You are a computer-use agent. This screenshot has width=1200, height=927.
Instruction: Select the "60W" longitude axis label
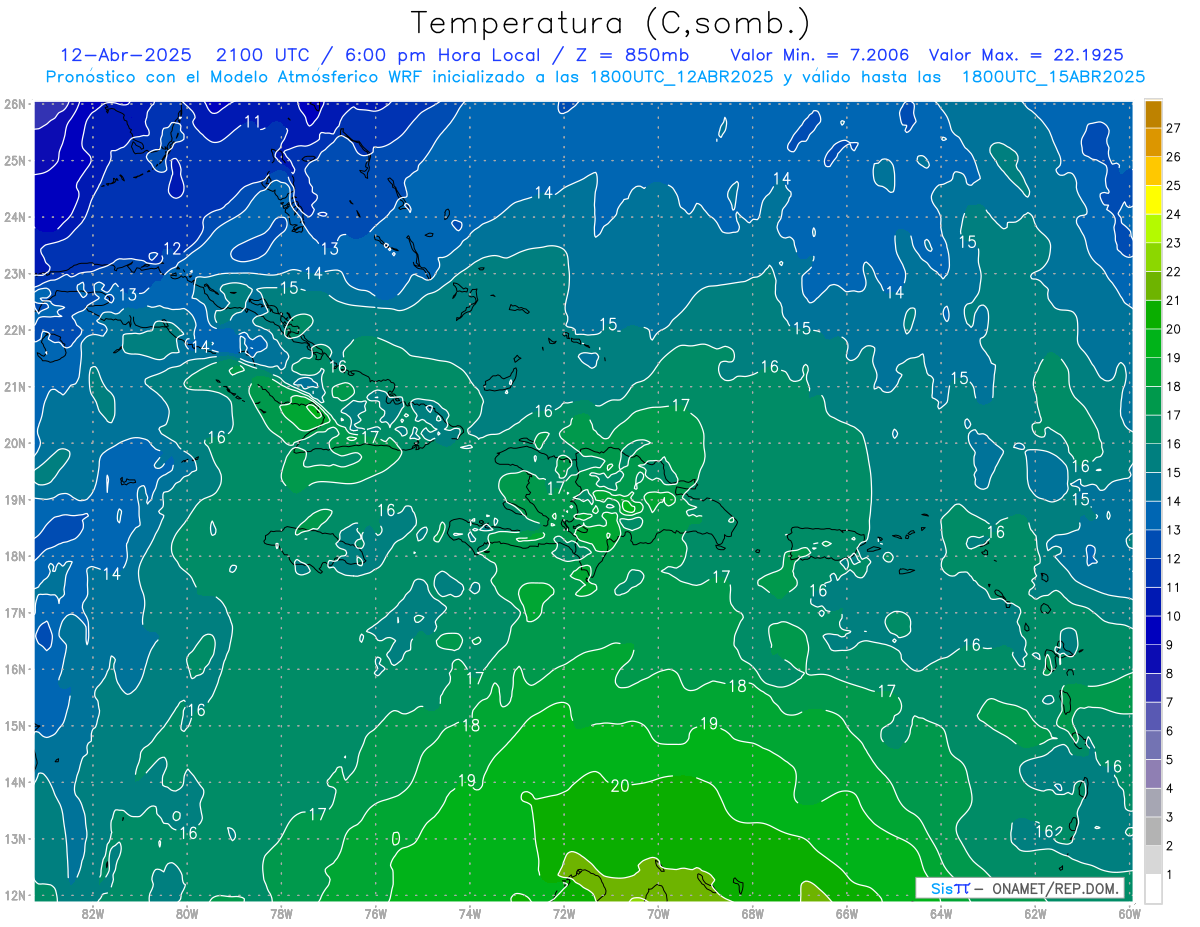pyautogui.click(x=1129, y=913)
